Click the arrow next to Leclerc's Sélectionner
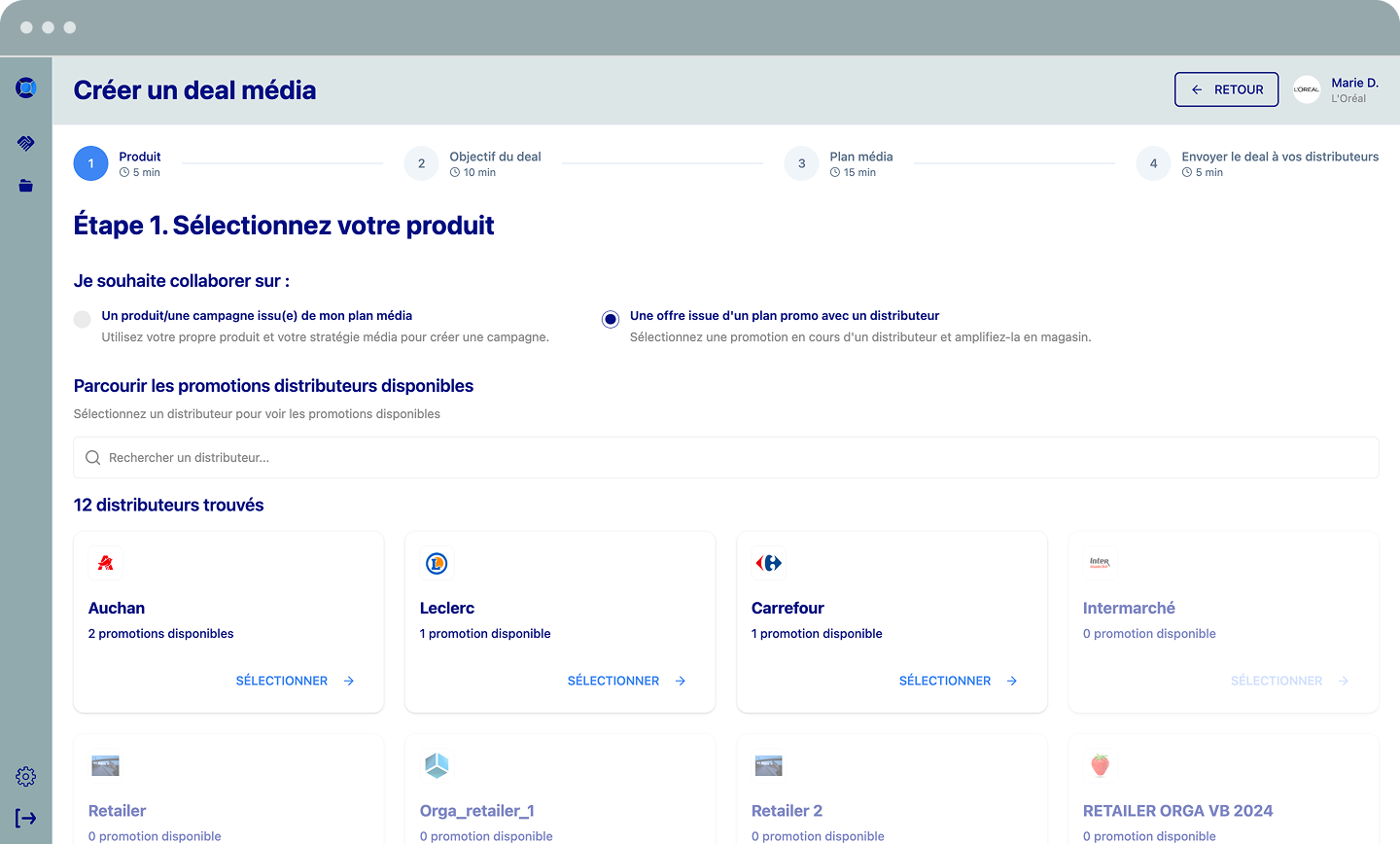 pos(681,682)
